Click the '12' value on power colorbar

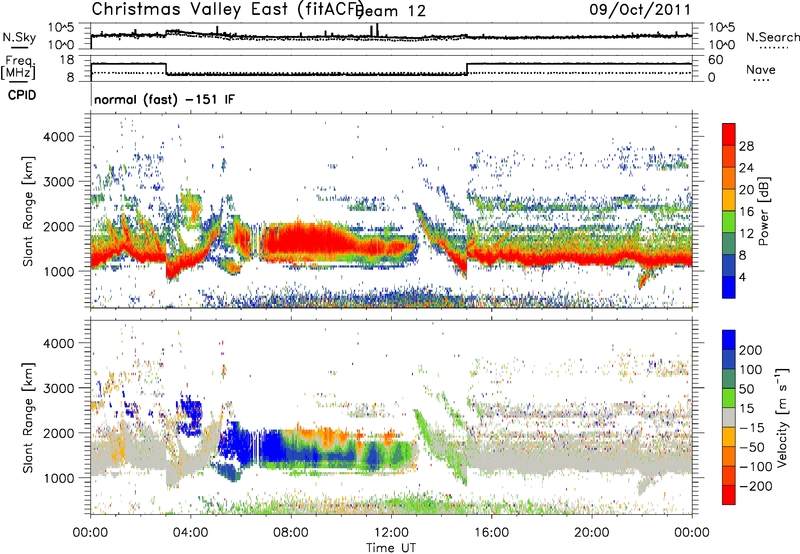tap(746, 234)
